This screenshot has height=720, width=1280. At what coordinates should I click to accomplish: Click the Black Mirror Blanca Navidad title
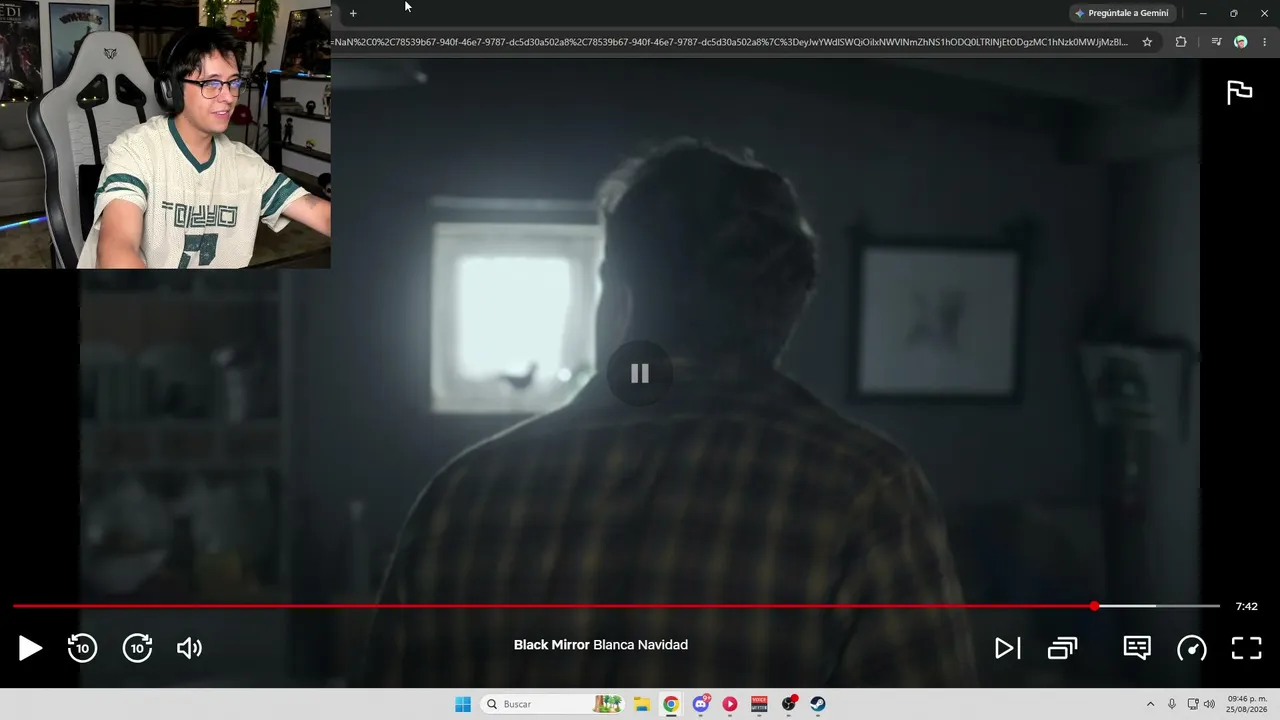[601, 645]
